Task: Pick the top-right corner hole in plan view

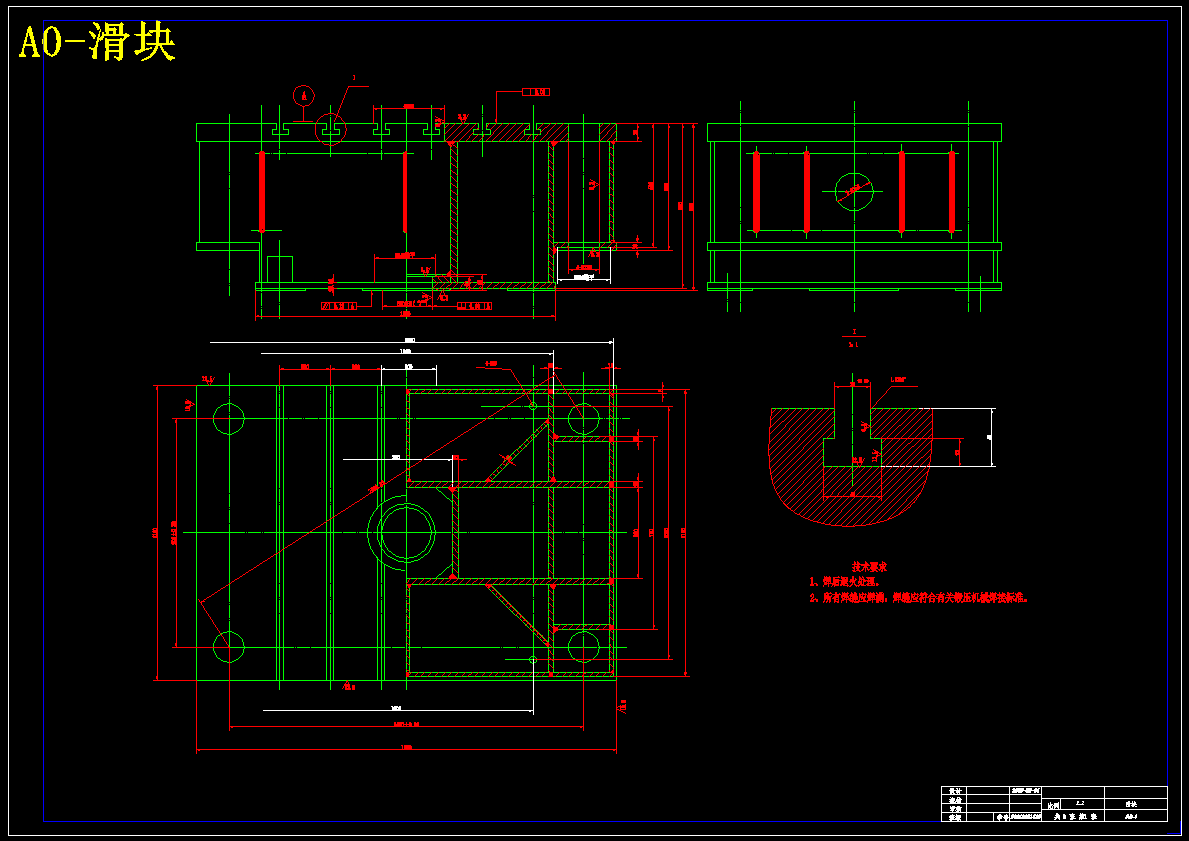Action: click(584, 419)
